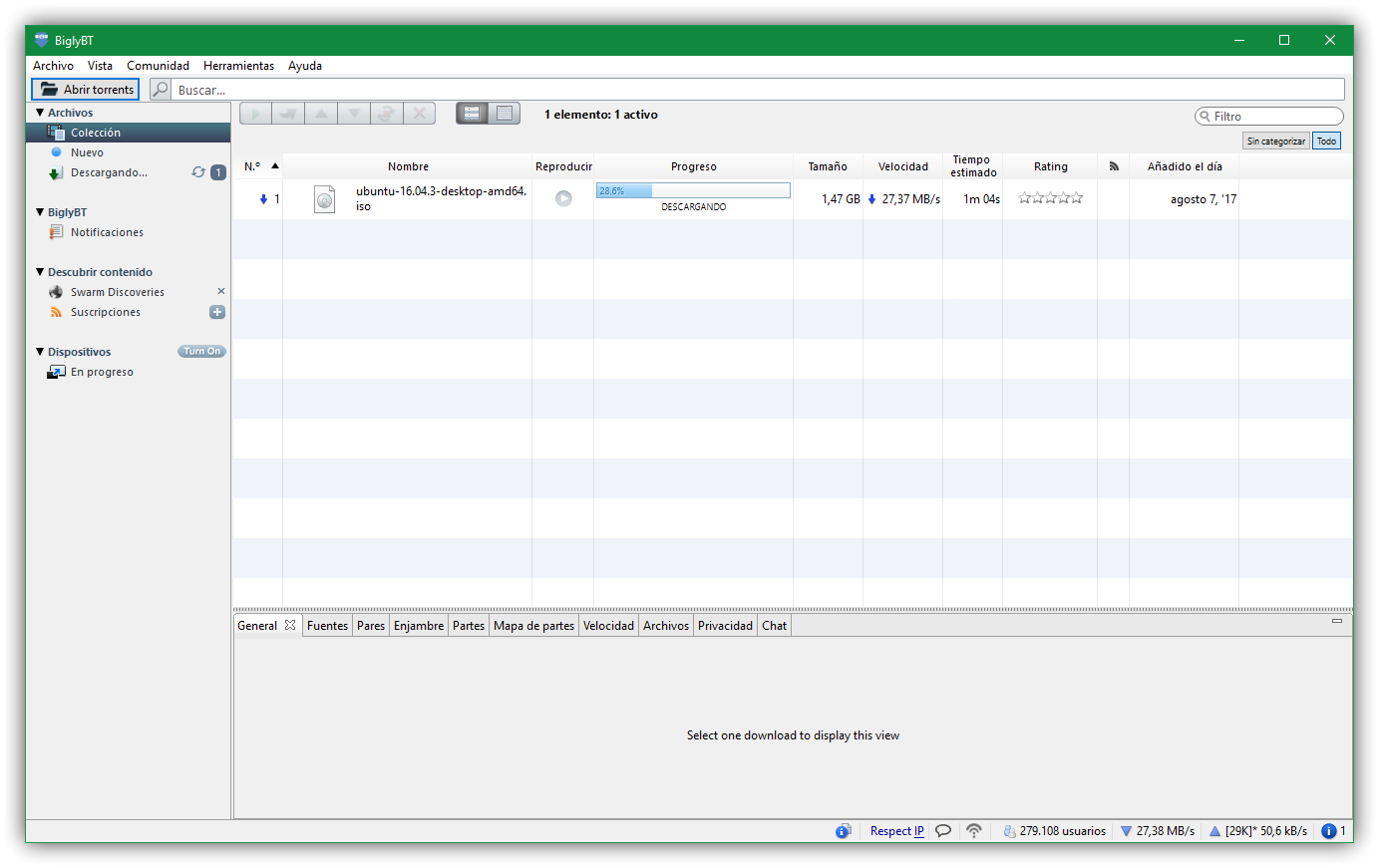Click the refresh icon next to Descargando

pos(198,172)
